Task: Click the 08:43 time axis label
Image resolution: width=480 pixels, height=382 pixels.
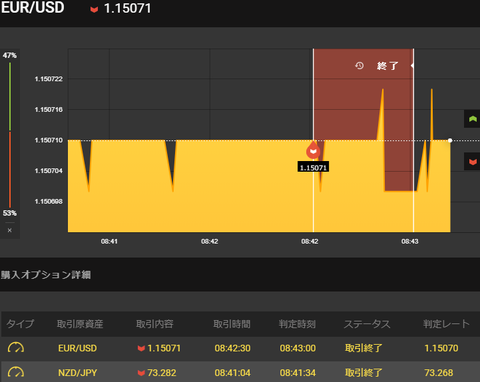Action: pos(410,241)
